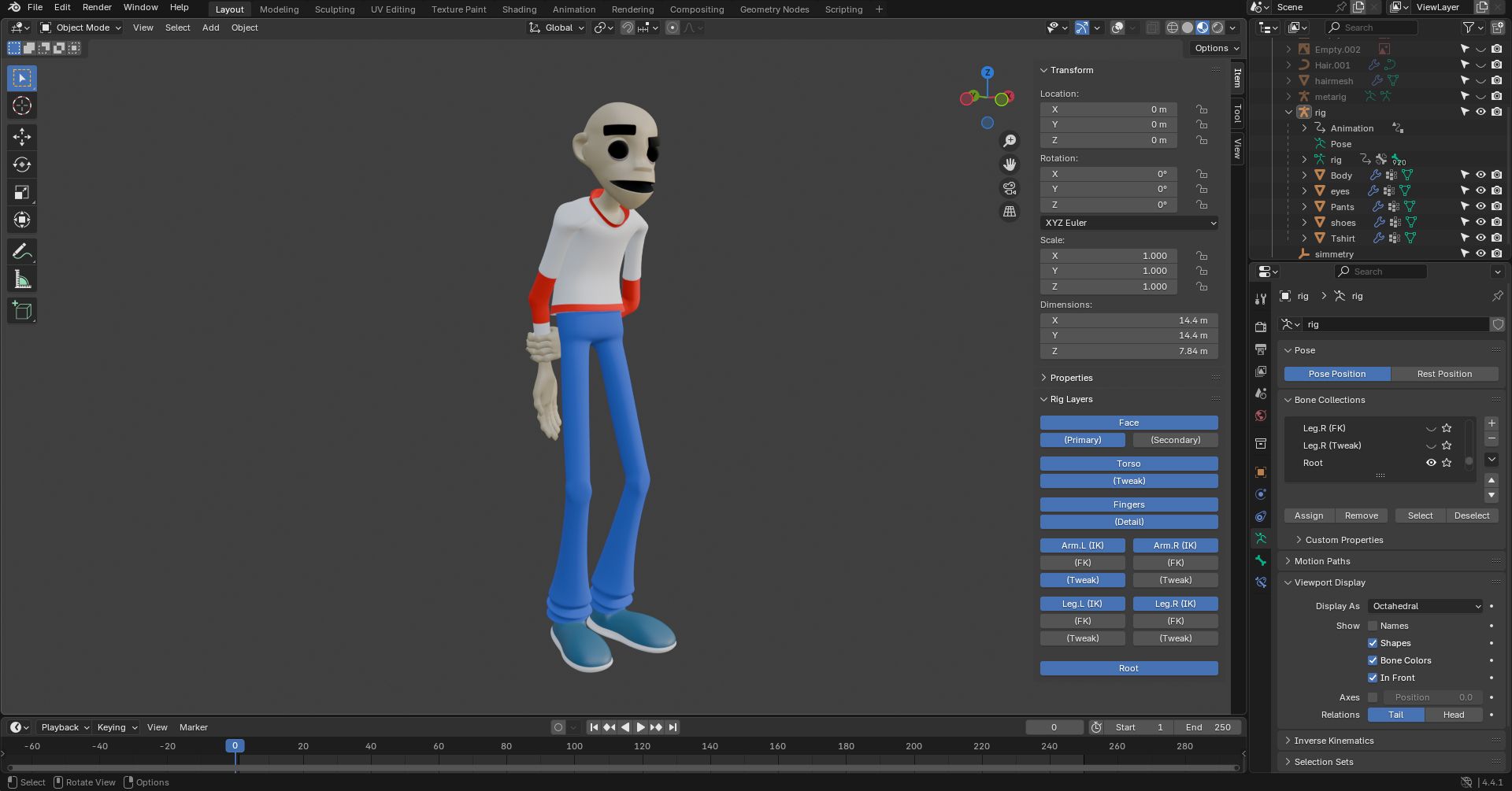Hide the Pants object via eye icon
Image resolution: width=1512 pixels, height=791 pixels.
pos(1480,206)
